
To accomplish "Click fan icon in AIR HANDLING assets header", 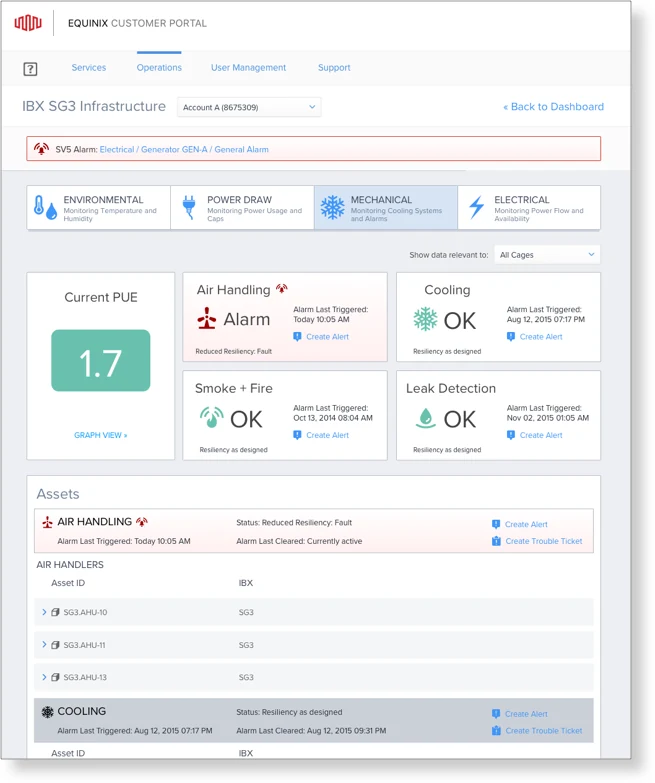I will coord(47,522).
